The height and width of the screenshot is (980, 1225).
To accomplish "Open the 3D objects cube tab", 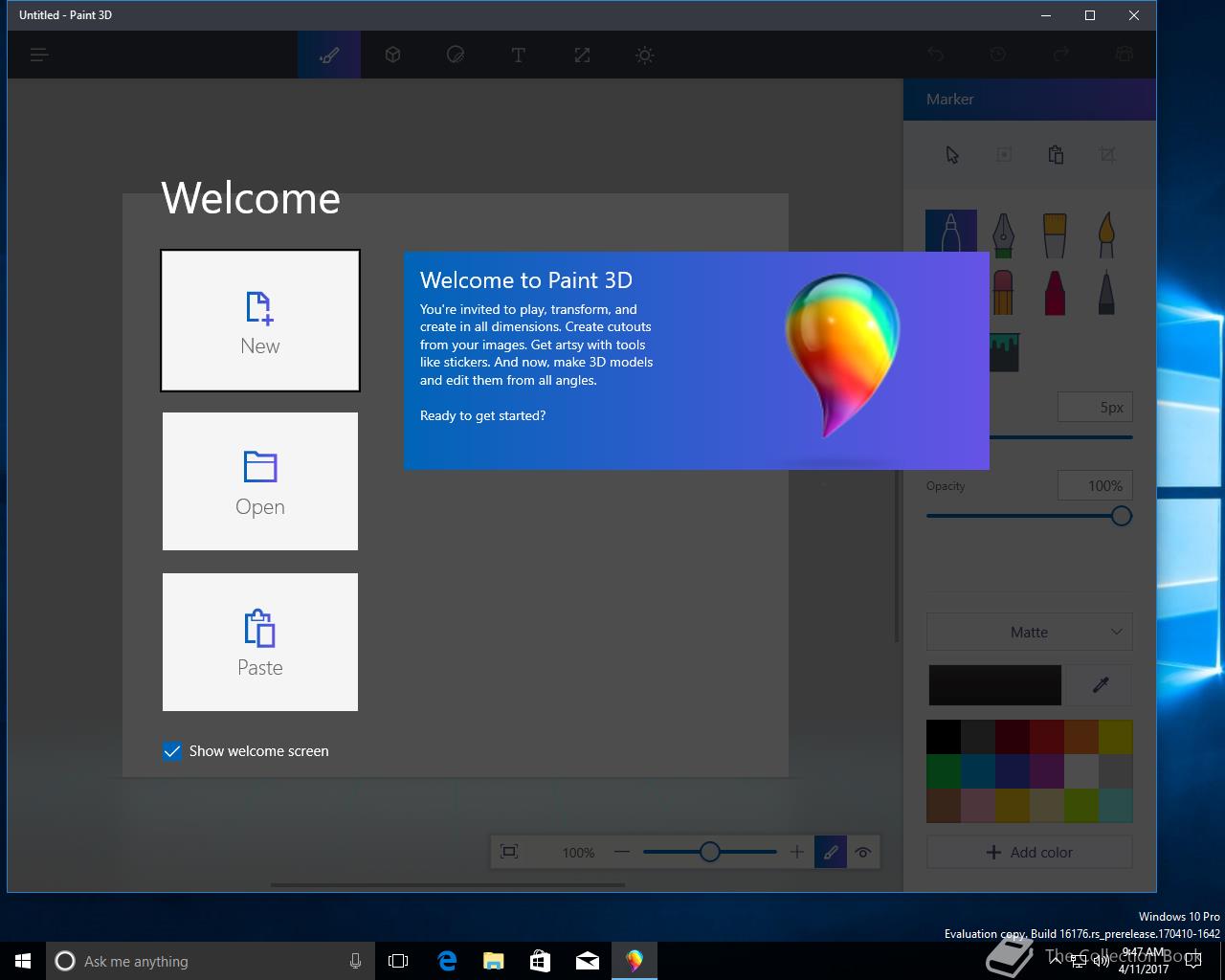I will 392,55.
